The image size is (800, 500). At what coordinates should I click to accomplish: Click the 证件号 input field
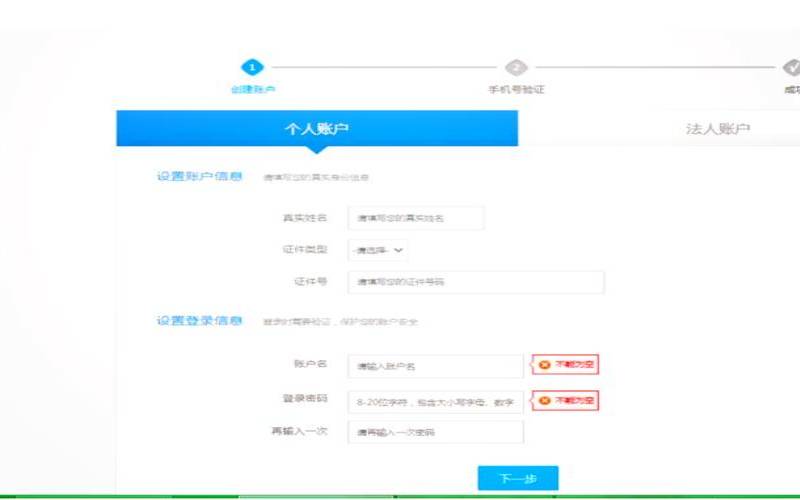pos(476,282)
